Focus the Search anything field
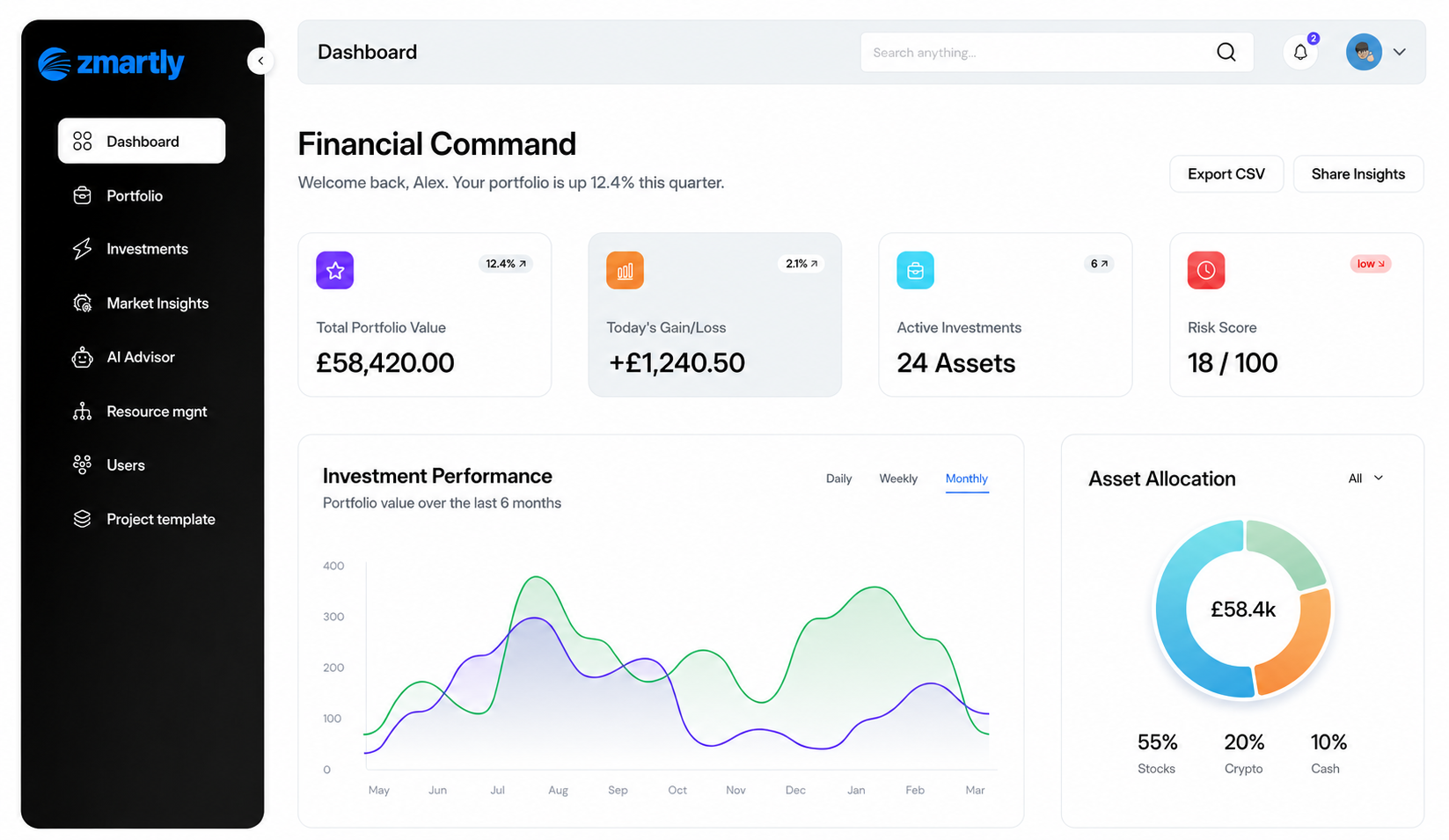The width and height of the screenshot is (1449, 840). click(x=1057, y=53)
